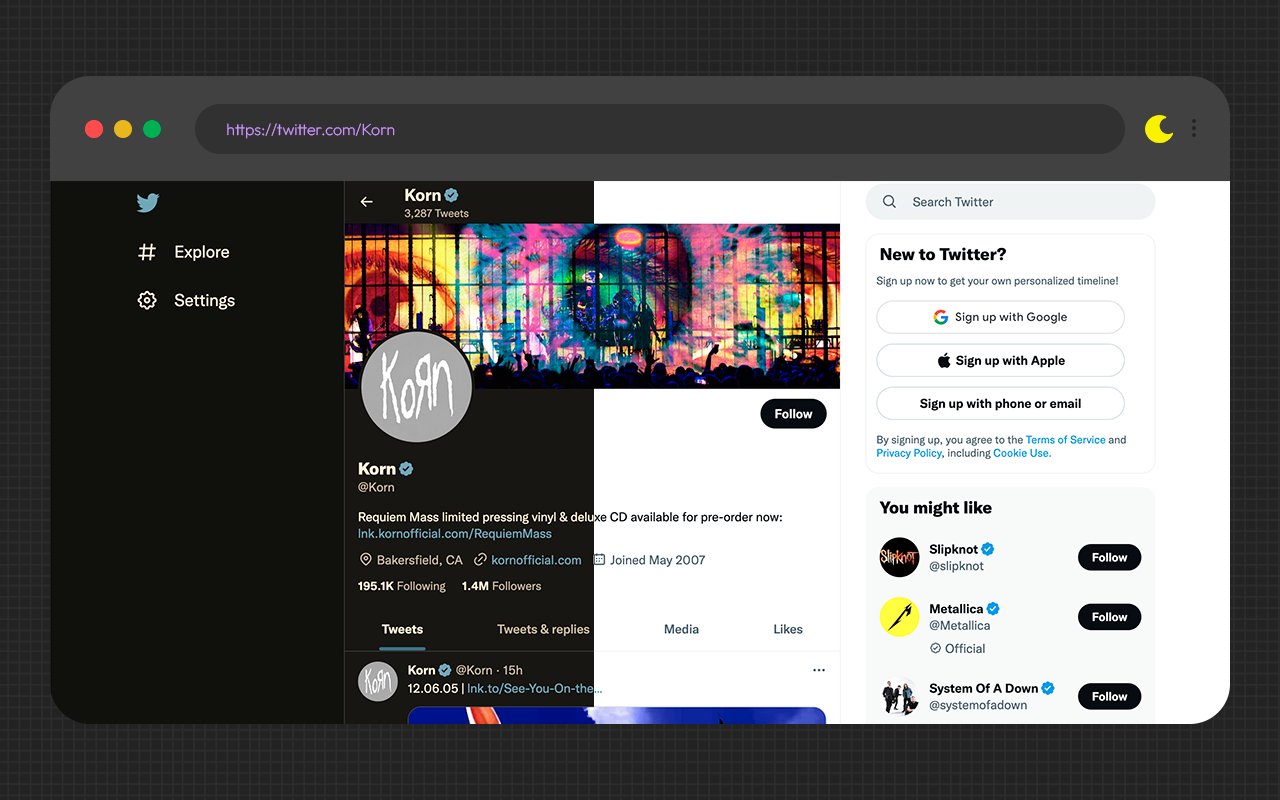This screenshot has height=800, width=1280.
Task: Switch to the Tweets & replies tab
Action: click(x=543, y=629)
